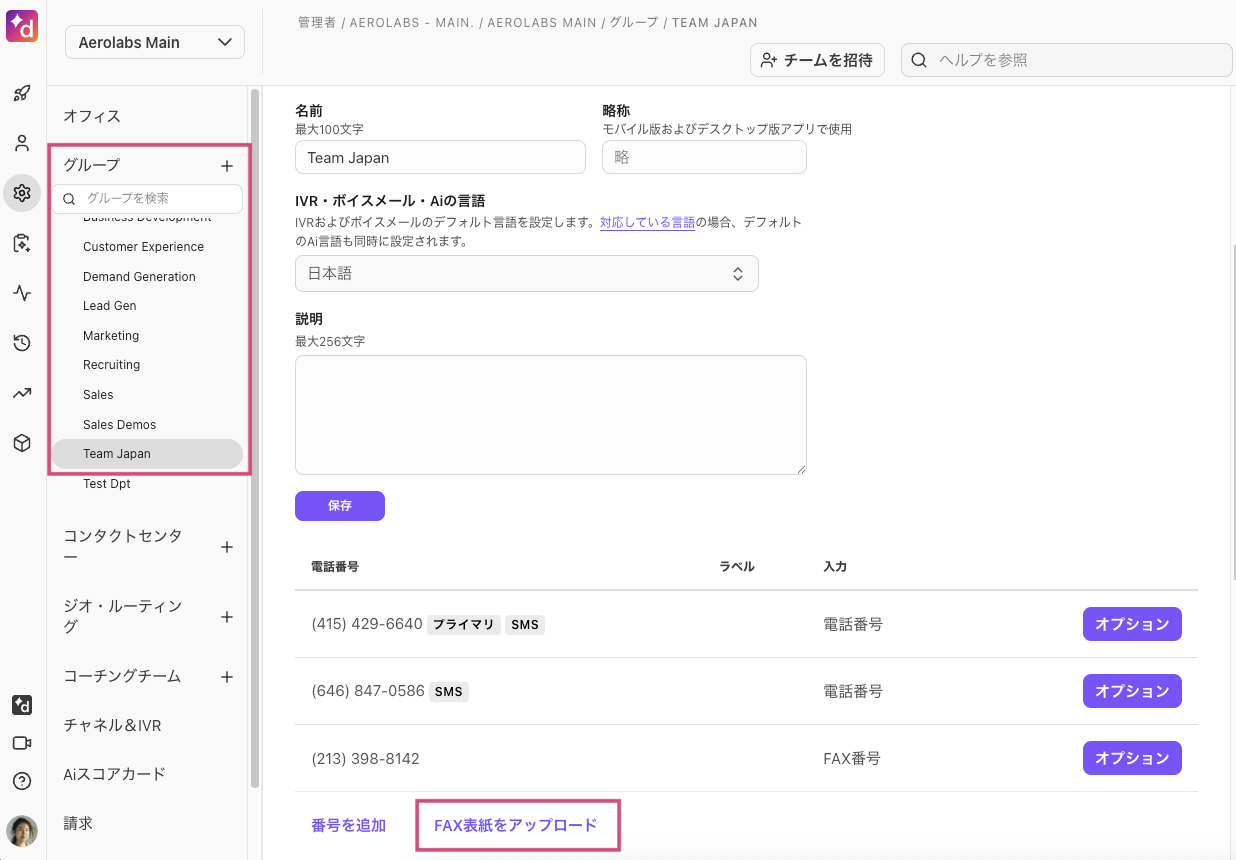Click the analytics trend arrow icon

22,393
